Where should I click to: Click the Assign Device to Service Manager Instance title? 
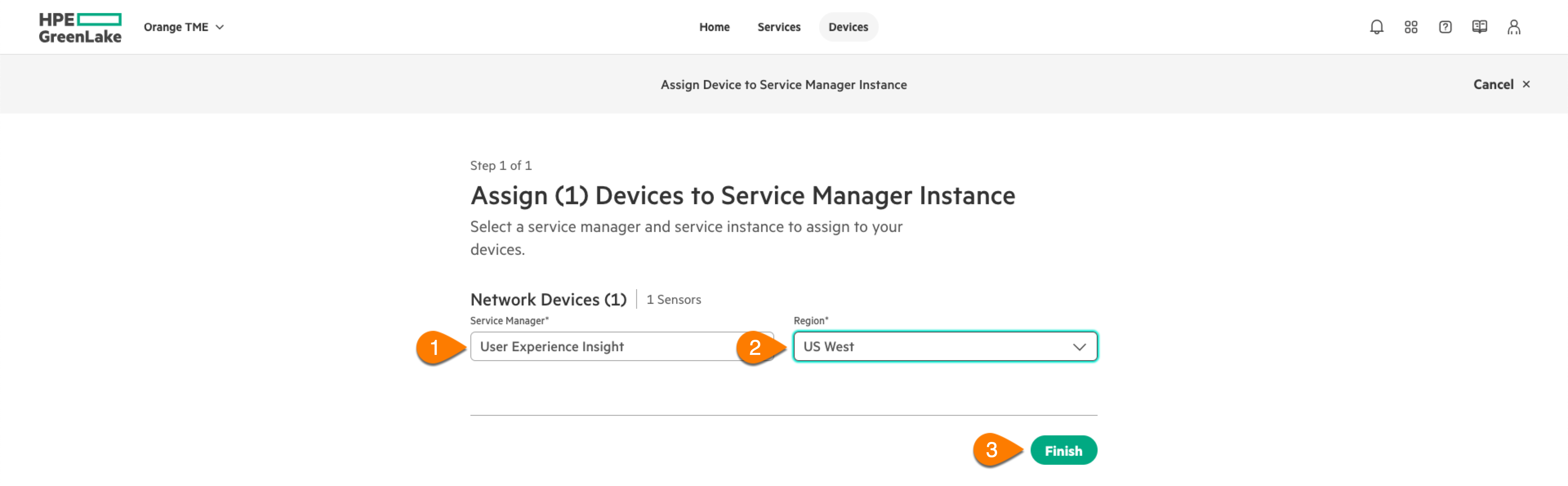point(784,84)
